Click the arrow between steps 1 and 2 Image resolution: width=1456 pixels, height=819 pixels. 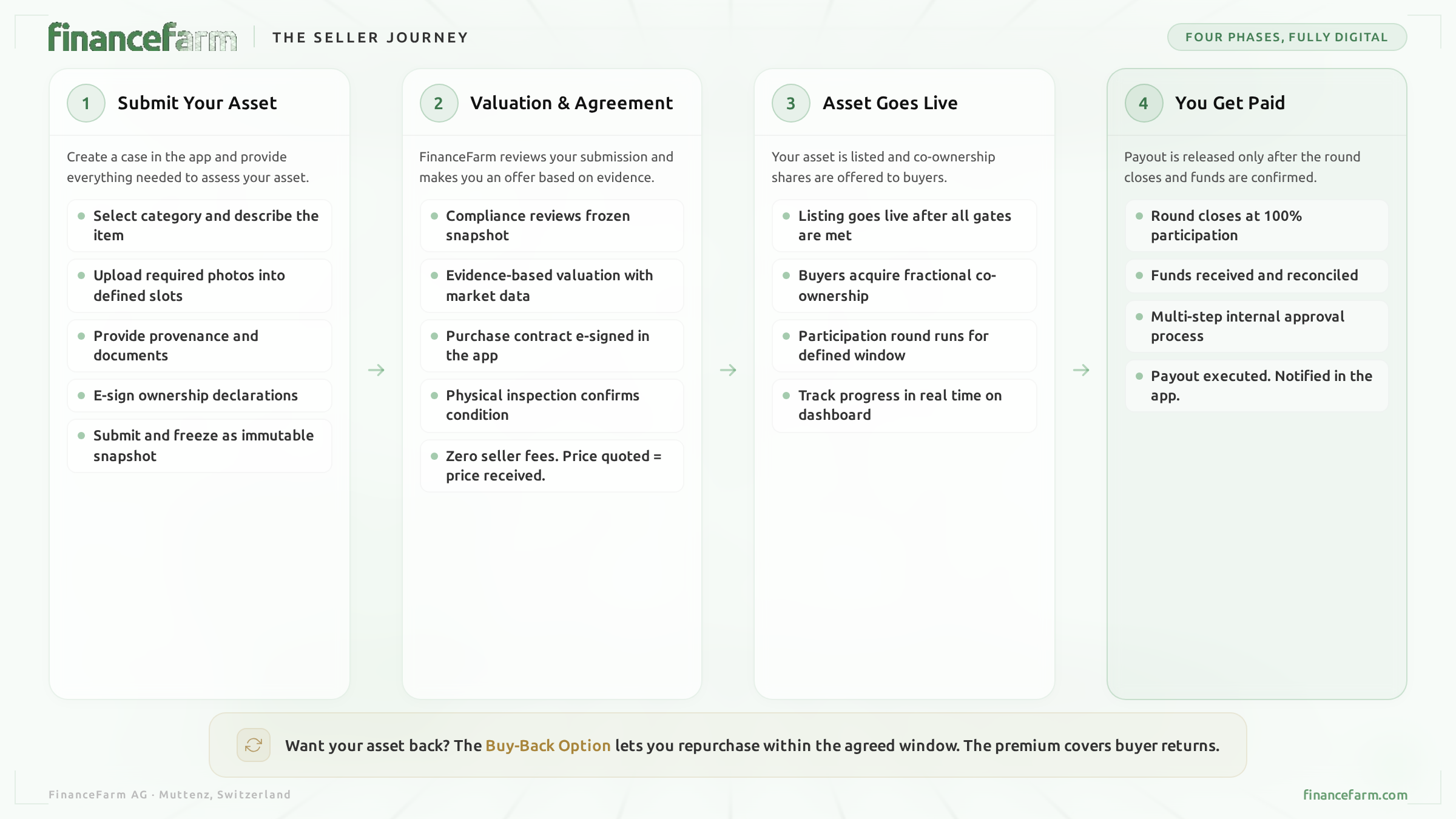[376, 370]
